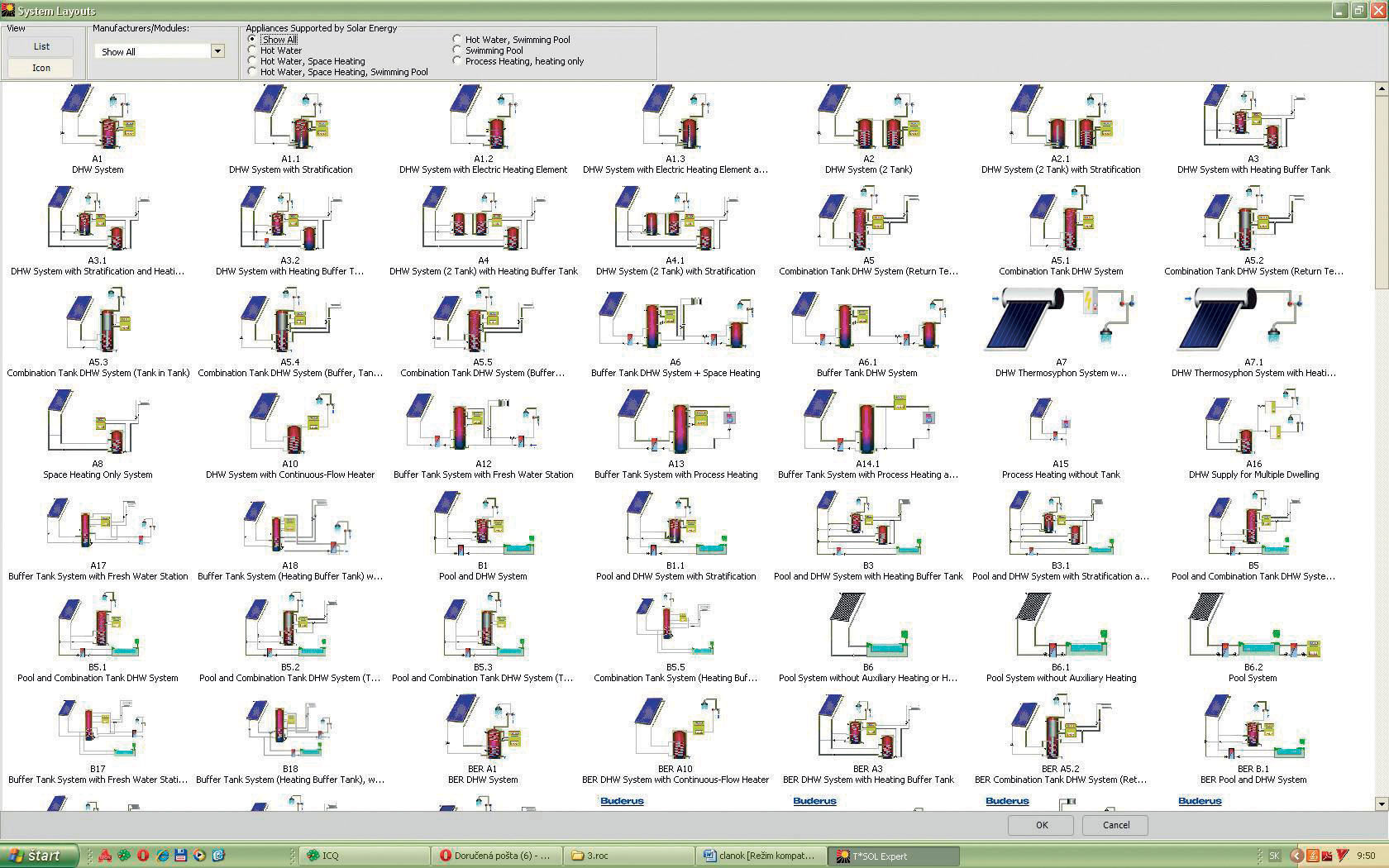Open the Manufacturers/Modules dropdown
The image size is (1389, 868).
(x=217, y=51)
